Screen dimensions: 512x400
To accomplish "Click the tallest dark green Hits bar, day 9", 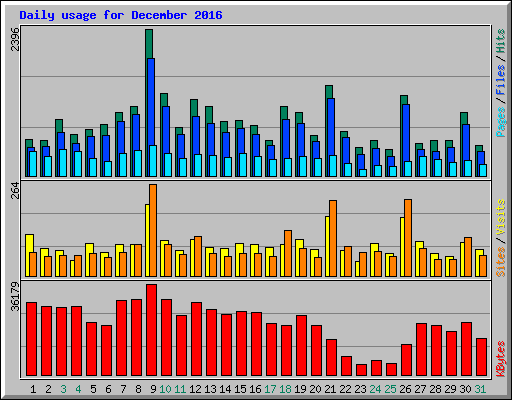I will (149, 44).
